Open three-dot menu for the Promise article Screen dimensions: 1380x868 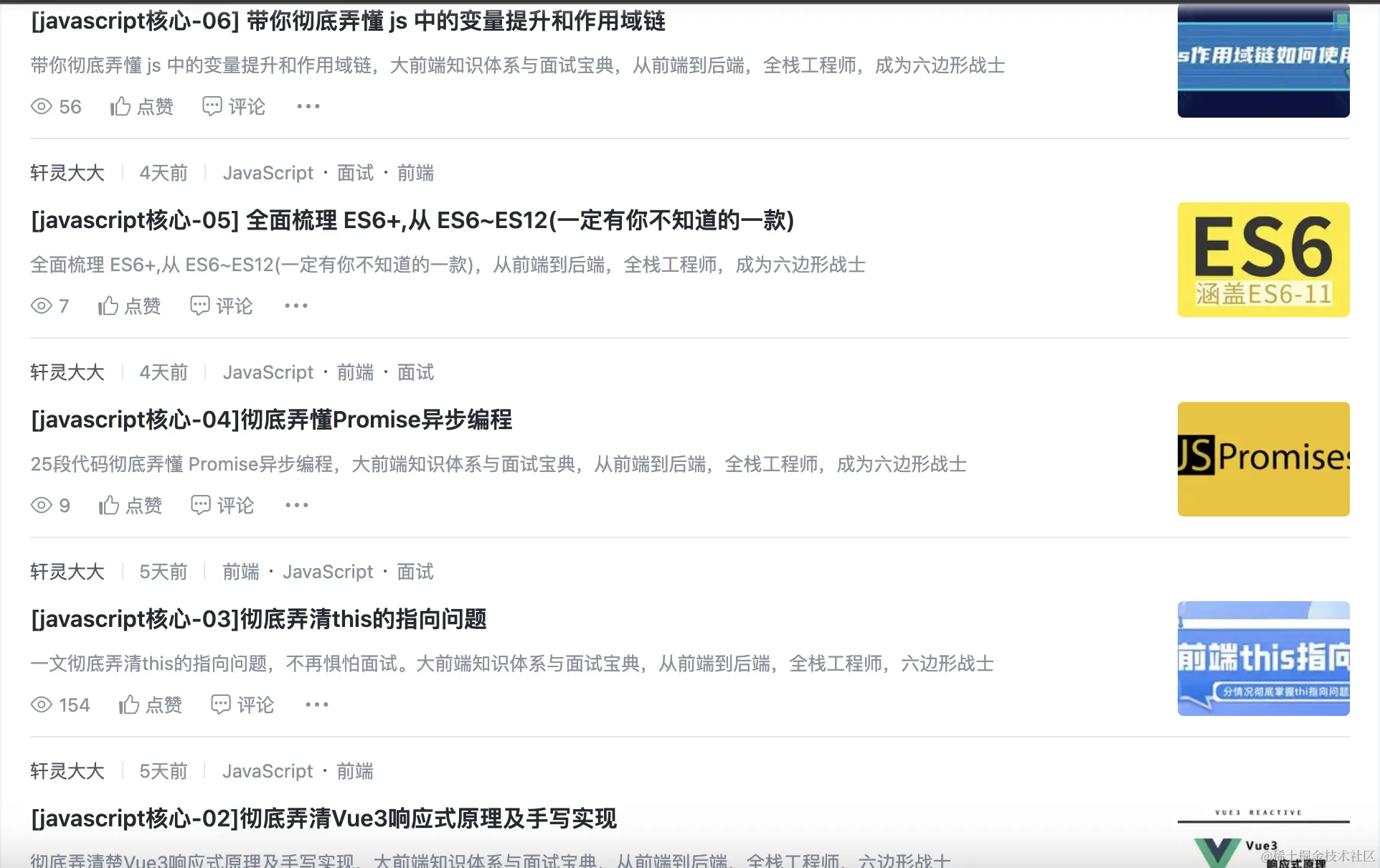pyautogui.click(x=297, y=506)
